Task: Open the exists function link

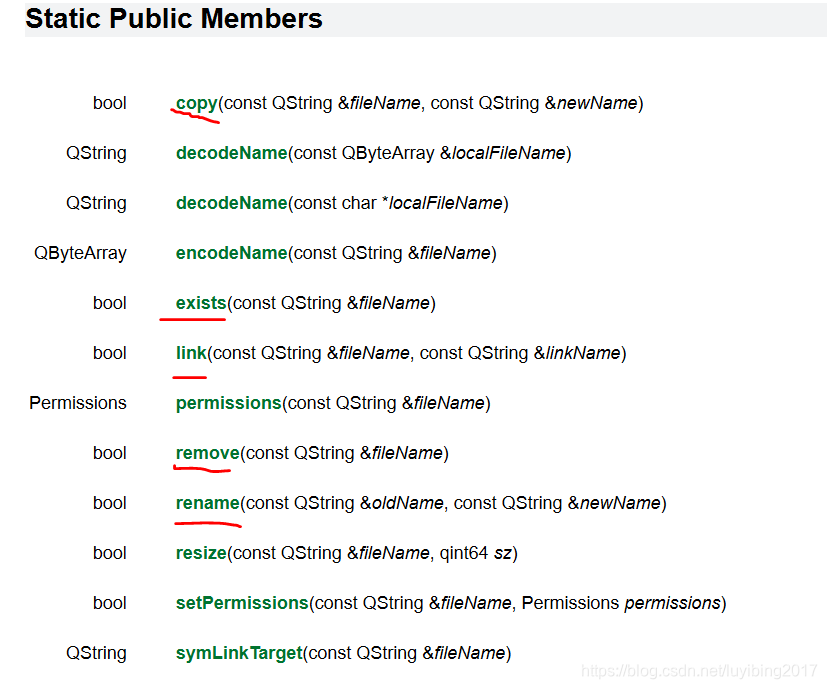Action: point(201,303)
